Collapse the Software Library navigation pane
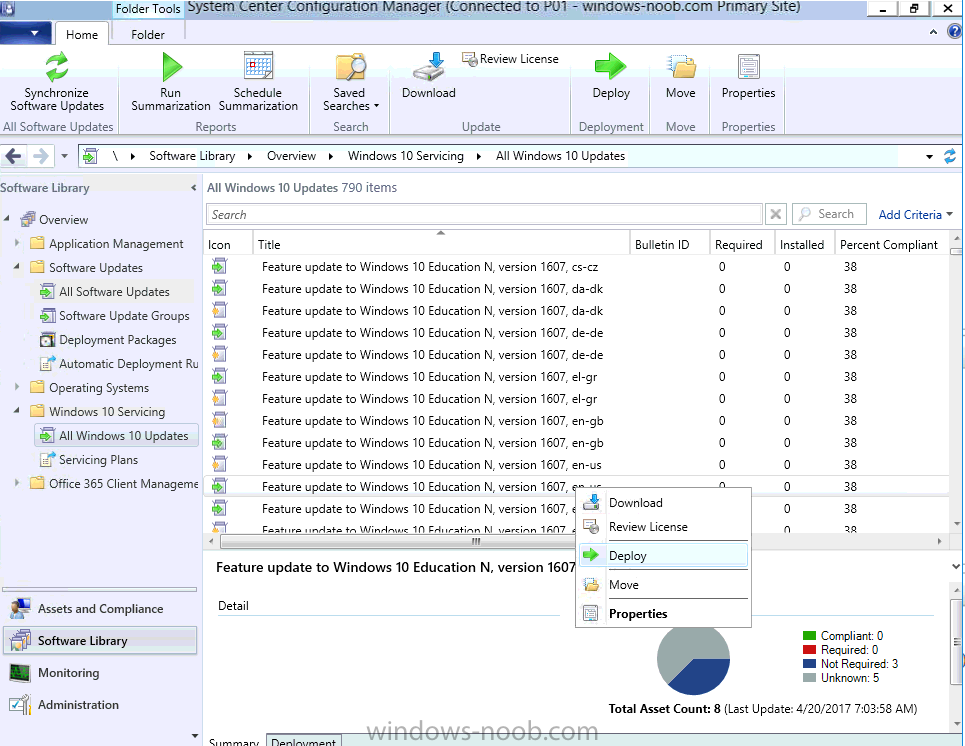Screen dimensions: 965x746 (x=193, y=188)
